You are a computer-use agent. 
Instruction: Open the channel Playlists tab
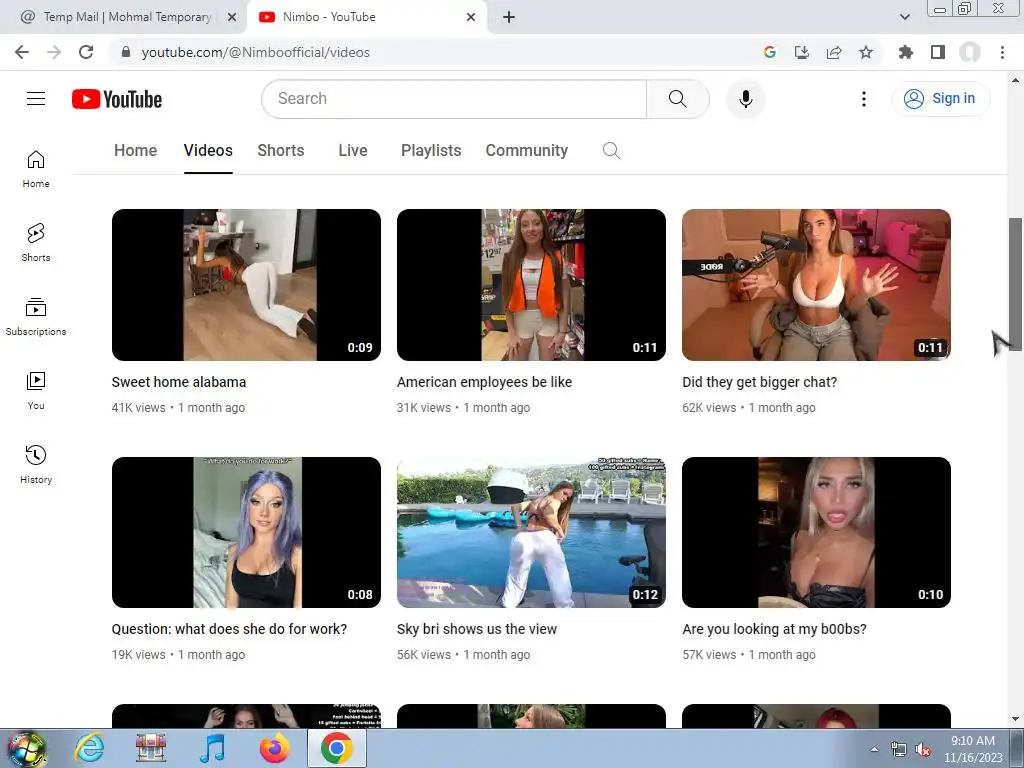click(x=431, y=151)
